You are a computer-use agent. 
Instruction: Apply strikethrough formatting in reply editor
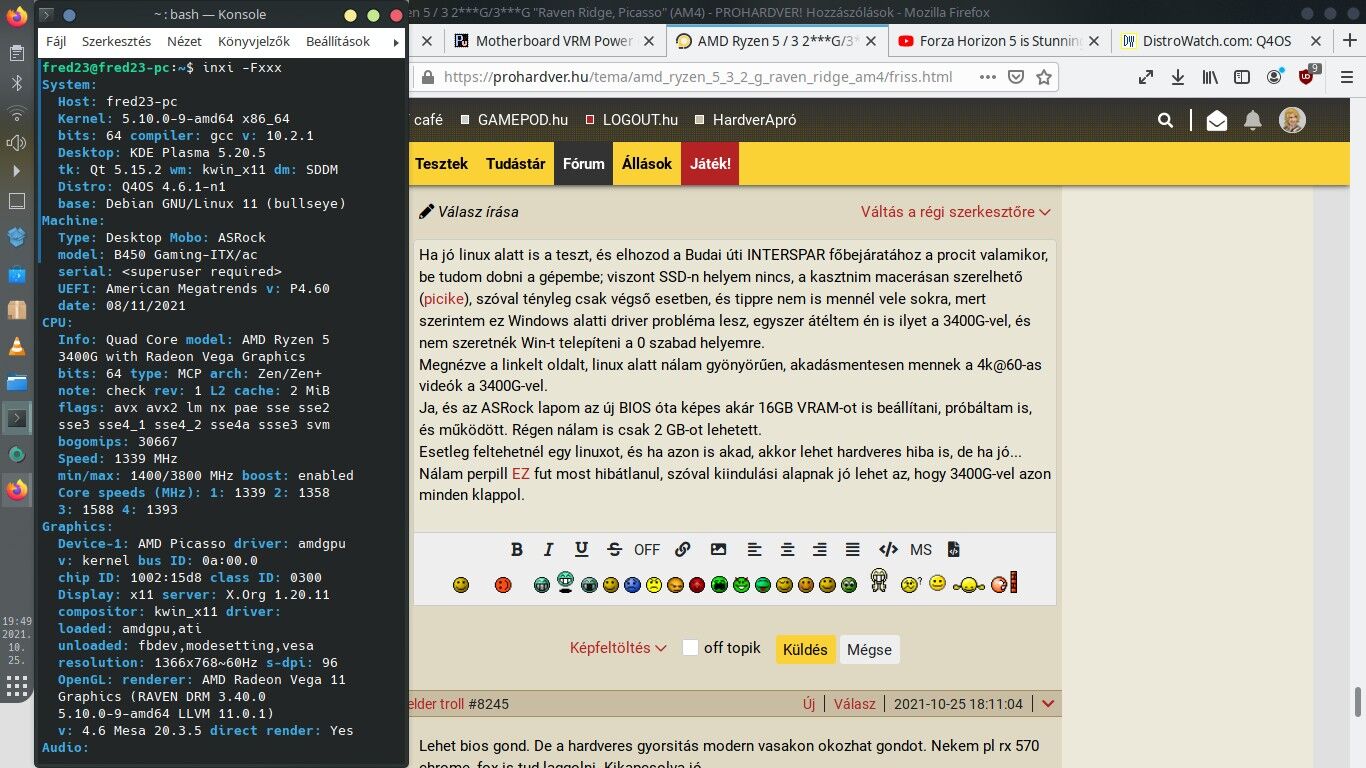[614, 549]
